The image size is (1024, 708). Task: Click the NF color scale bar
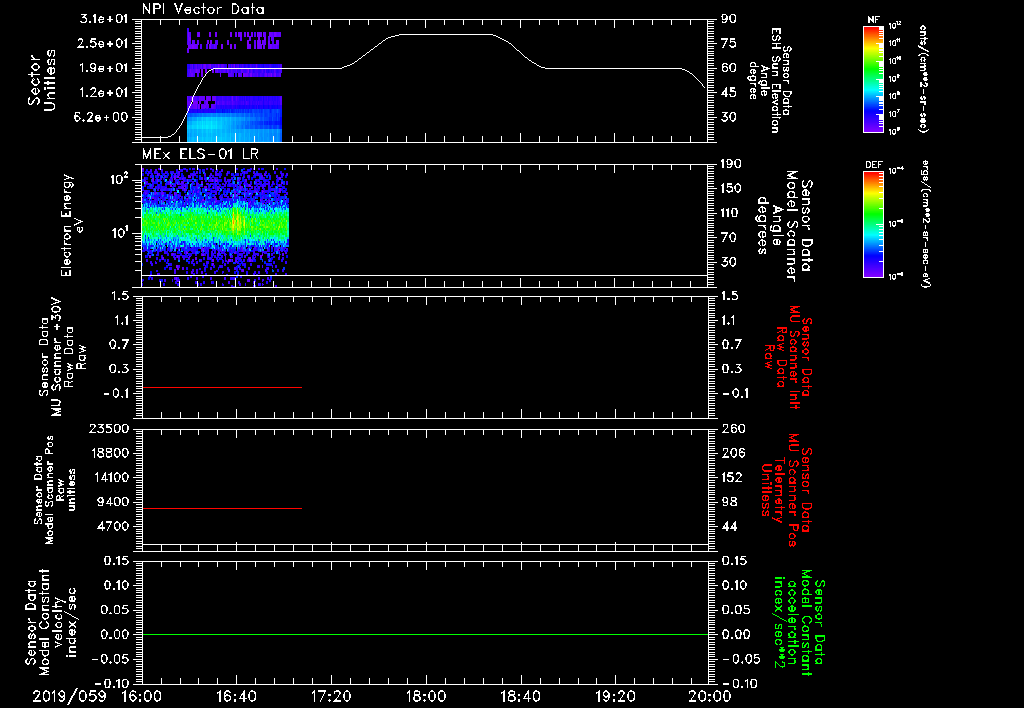pyautogui.click(x=874, y=78)
